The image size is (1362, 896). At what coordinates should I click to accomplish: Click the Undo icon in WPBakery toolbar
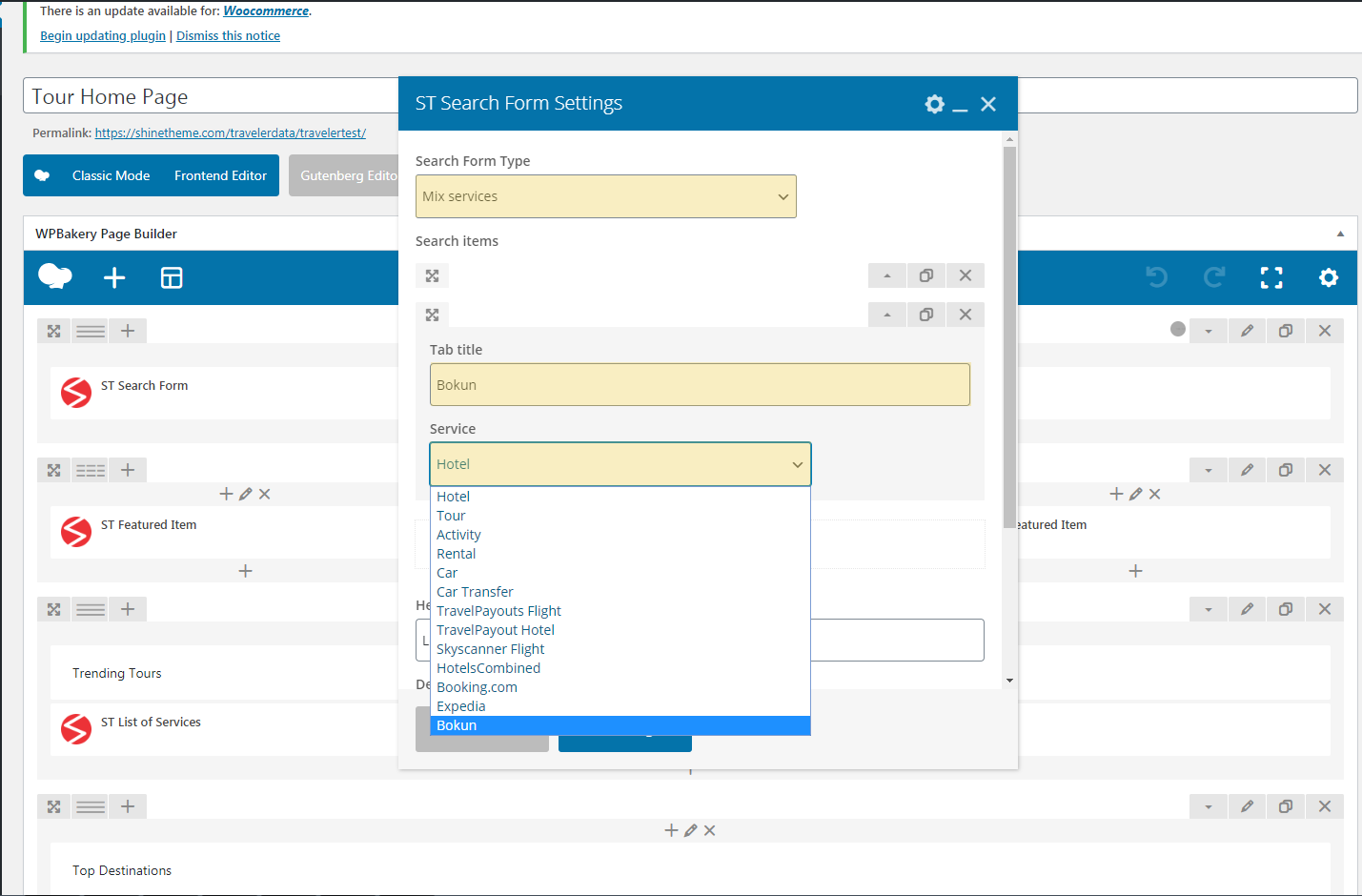(x=1157, y=277)
